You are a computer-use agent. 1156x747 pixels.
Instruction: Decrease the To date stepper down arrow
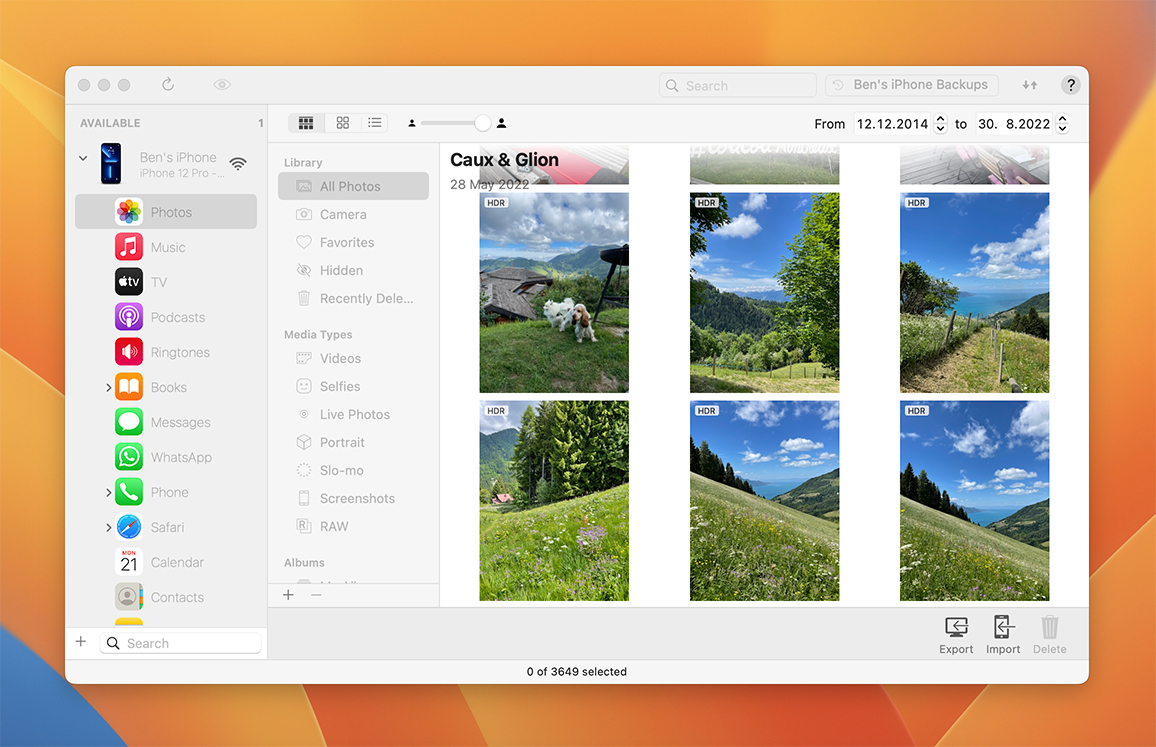[x=1062, y=129]
